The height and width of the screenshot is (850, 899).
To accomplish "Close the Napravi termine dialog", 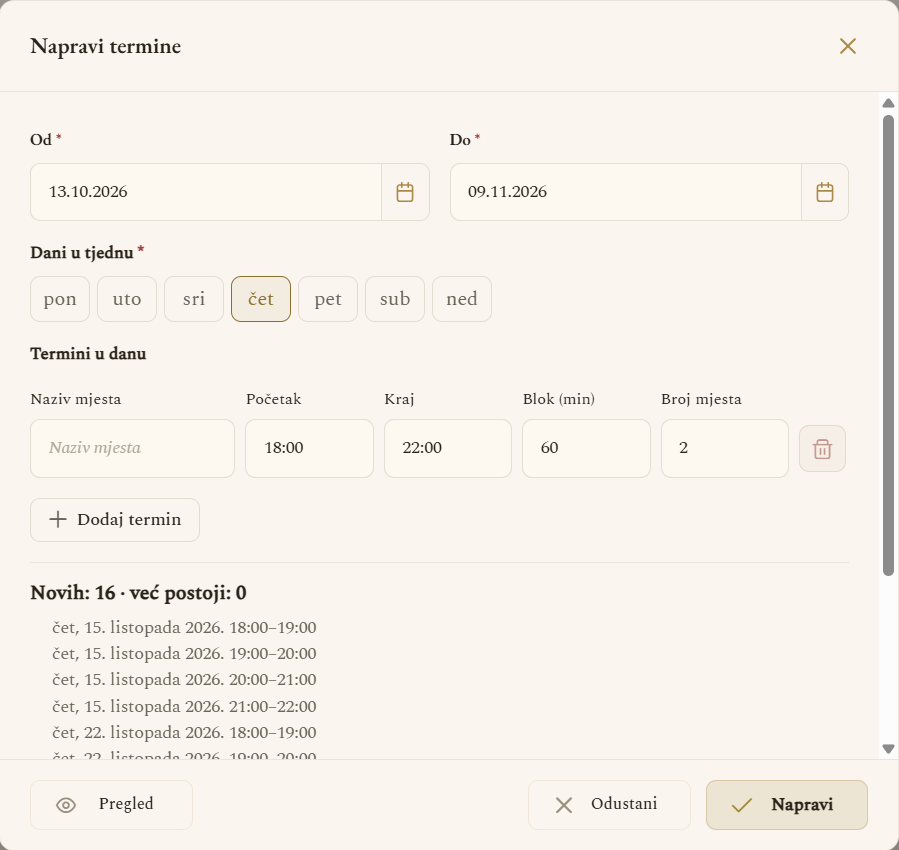I will 847,46.
